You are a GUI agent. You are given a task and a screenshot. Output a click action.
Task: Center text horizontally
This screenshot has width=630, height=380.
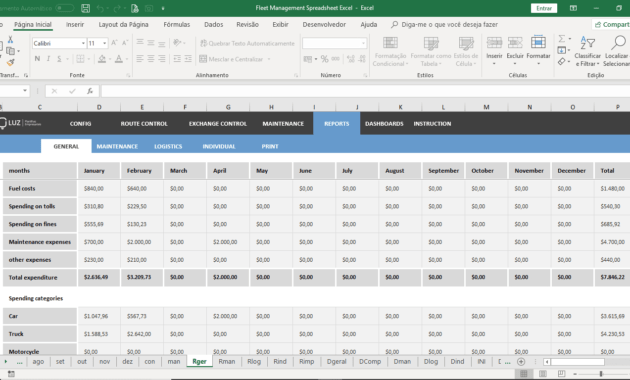(x=151, y=59)
